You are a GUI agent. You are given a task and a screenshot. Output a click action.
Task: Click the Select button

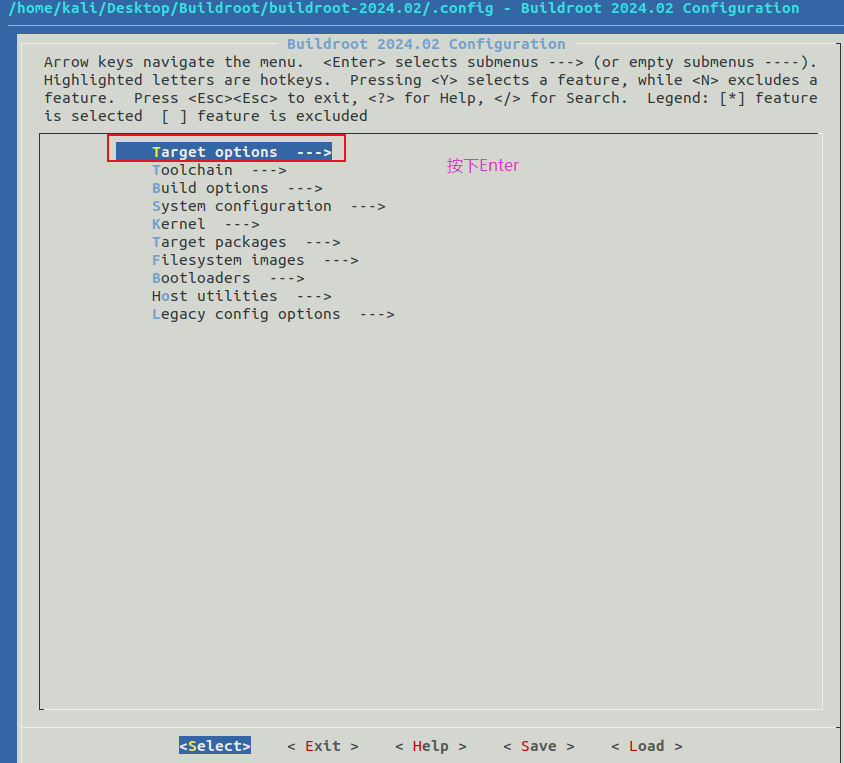pyautogui.click(x=215, y=746)
